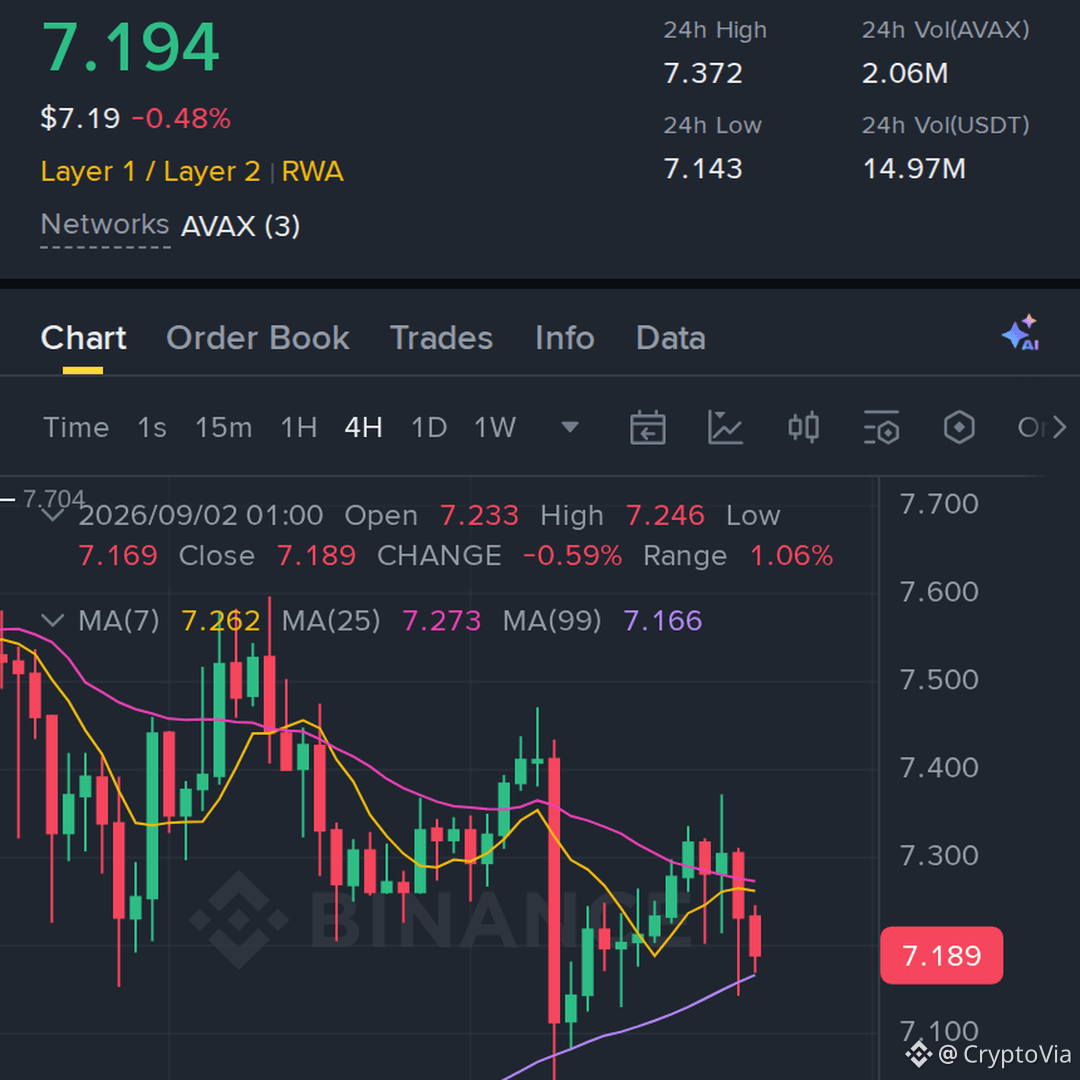Switch to the line chart icon
The image size is (1080, 1080).
(725, 428)
